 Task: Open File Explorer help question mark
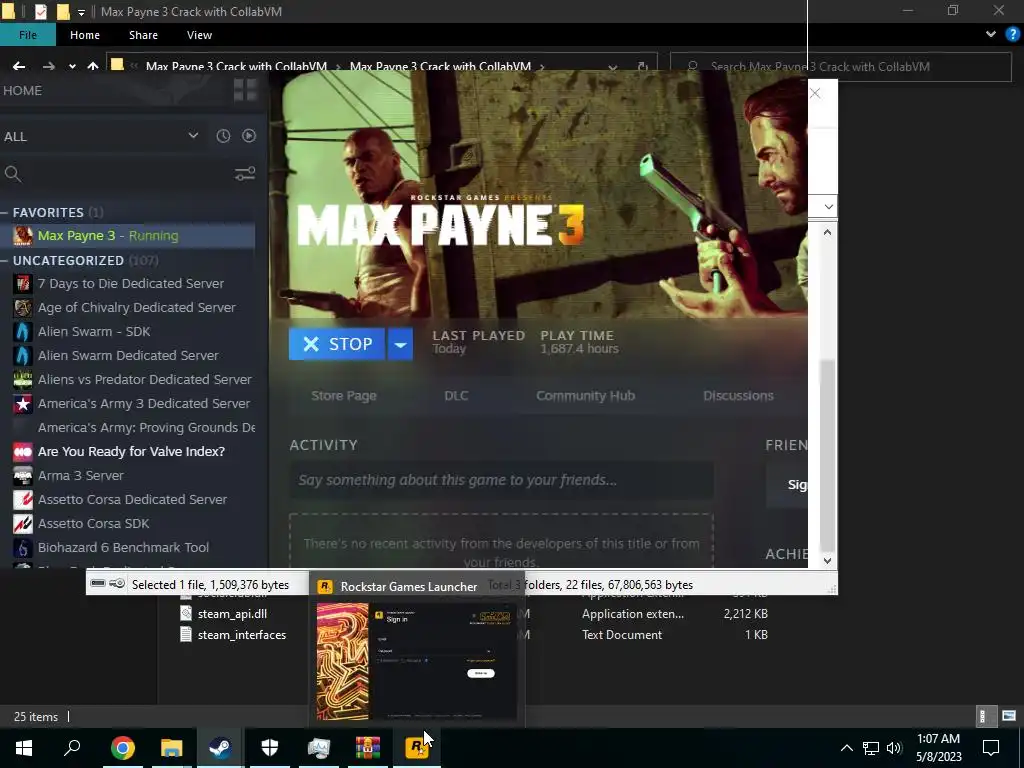tap(1012, 35)
